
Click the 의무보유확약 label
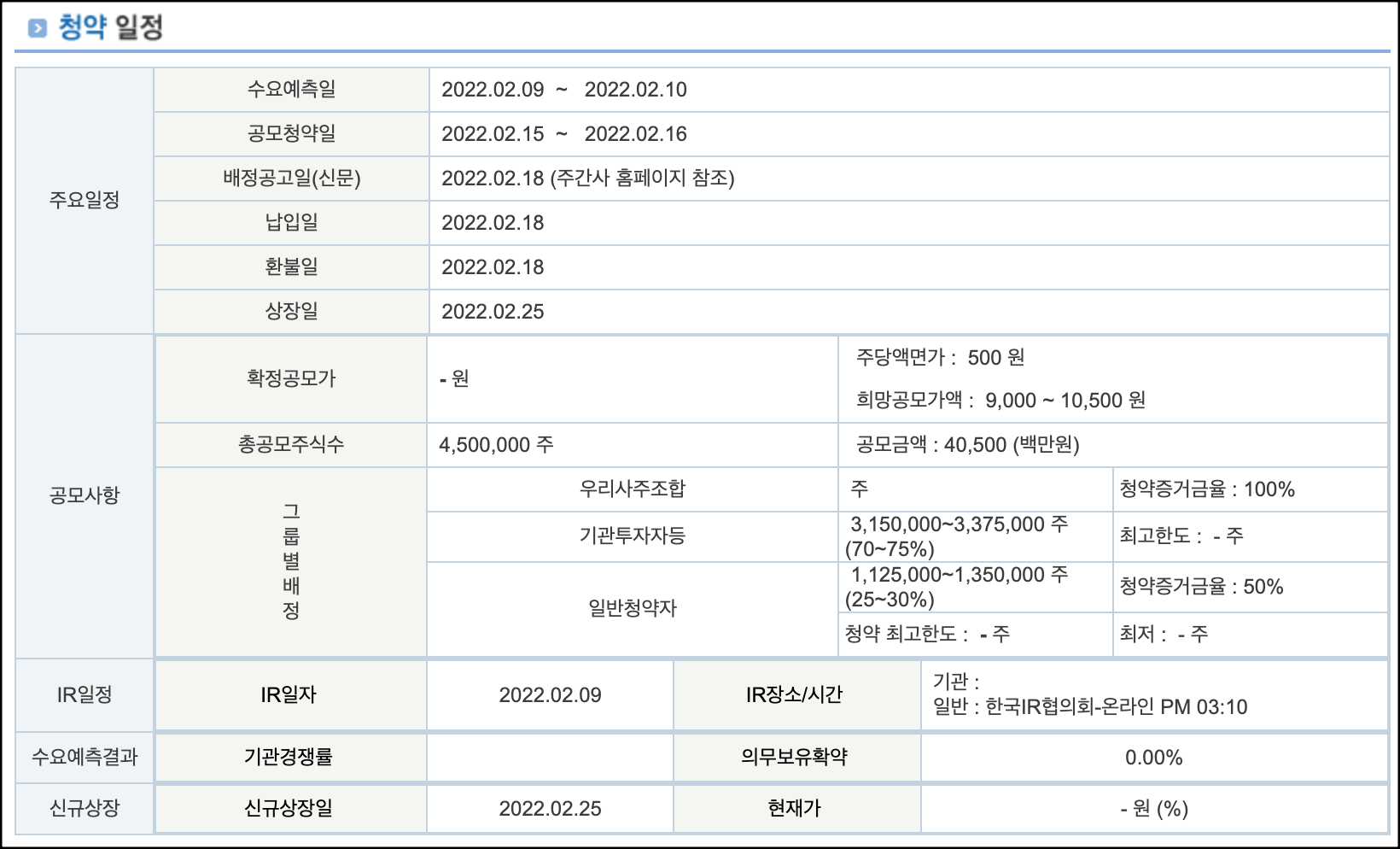pos(796,757)
